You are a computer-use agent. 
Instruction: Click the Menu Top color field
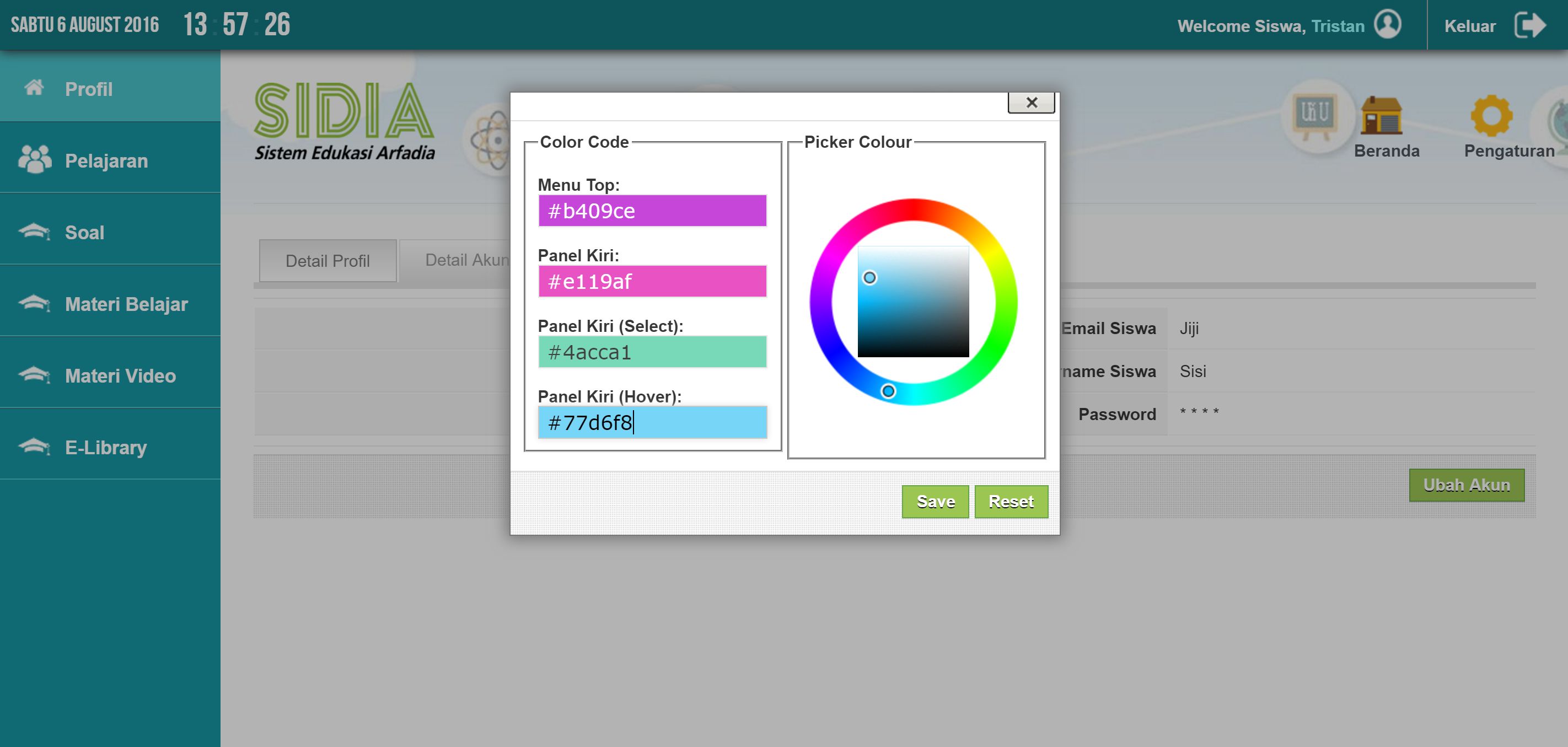(x=652, y=211)
